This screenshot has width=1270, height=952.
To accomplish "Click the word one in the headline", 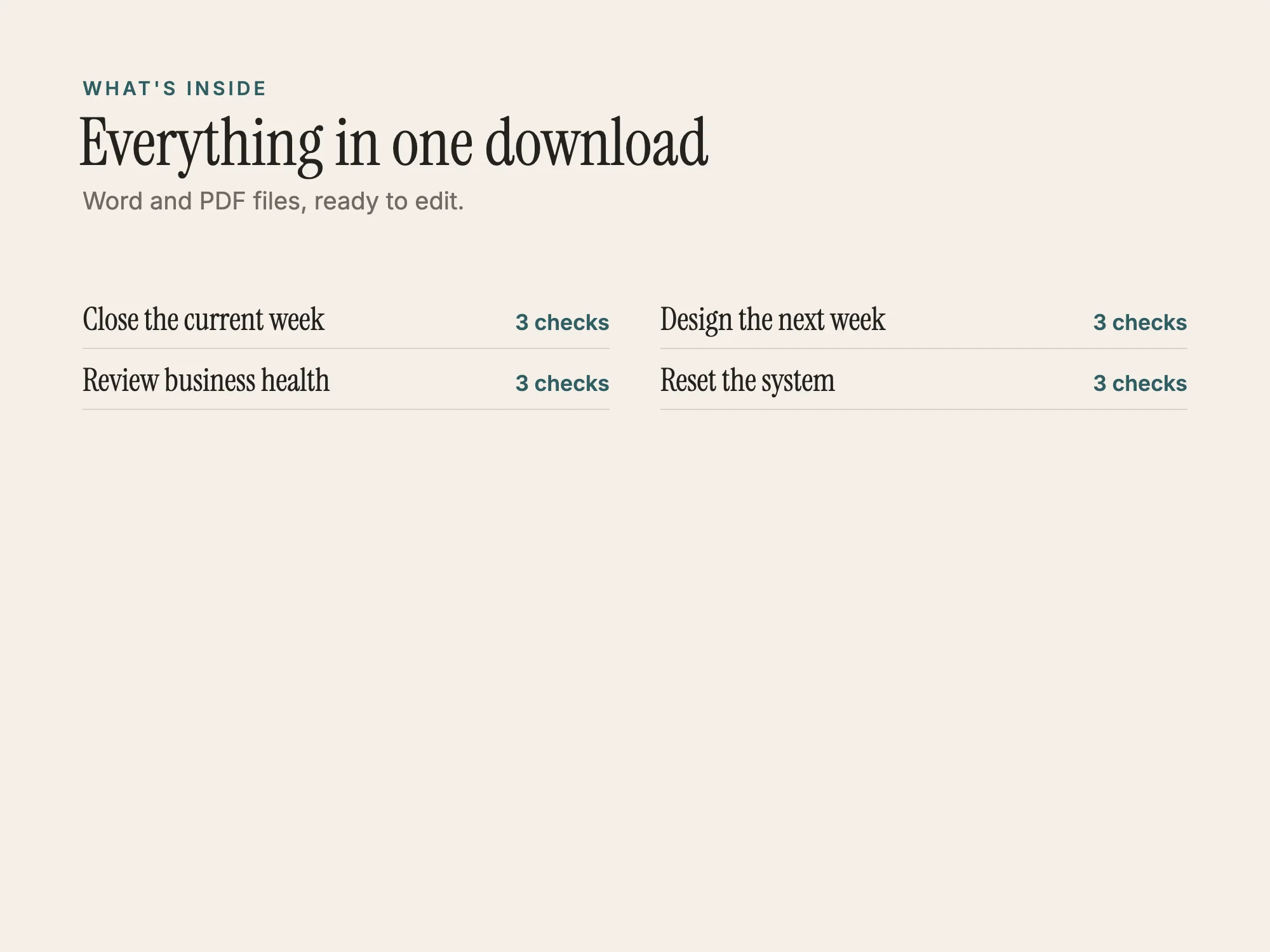I will (x=432, y=147).
